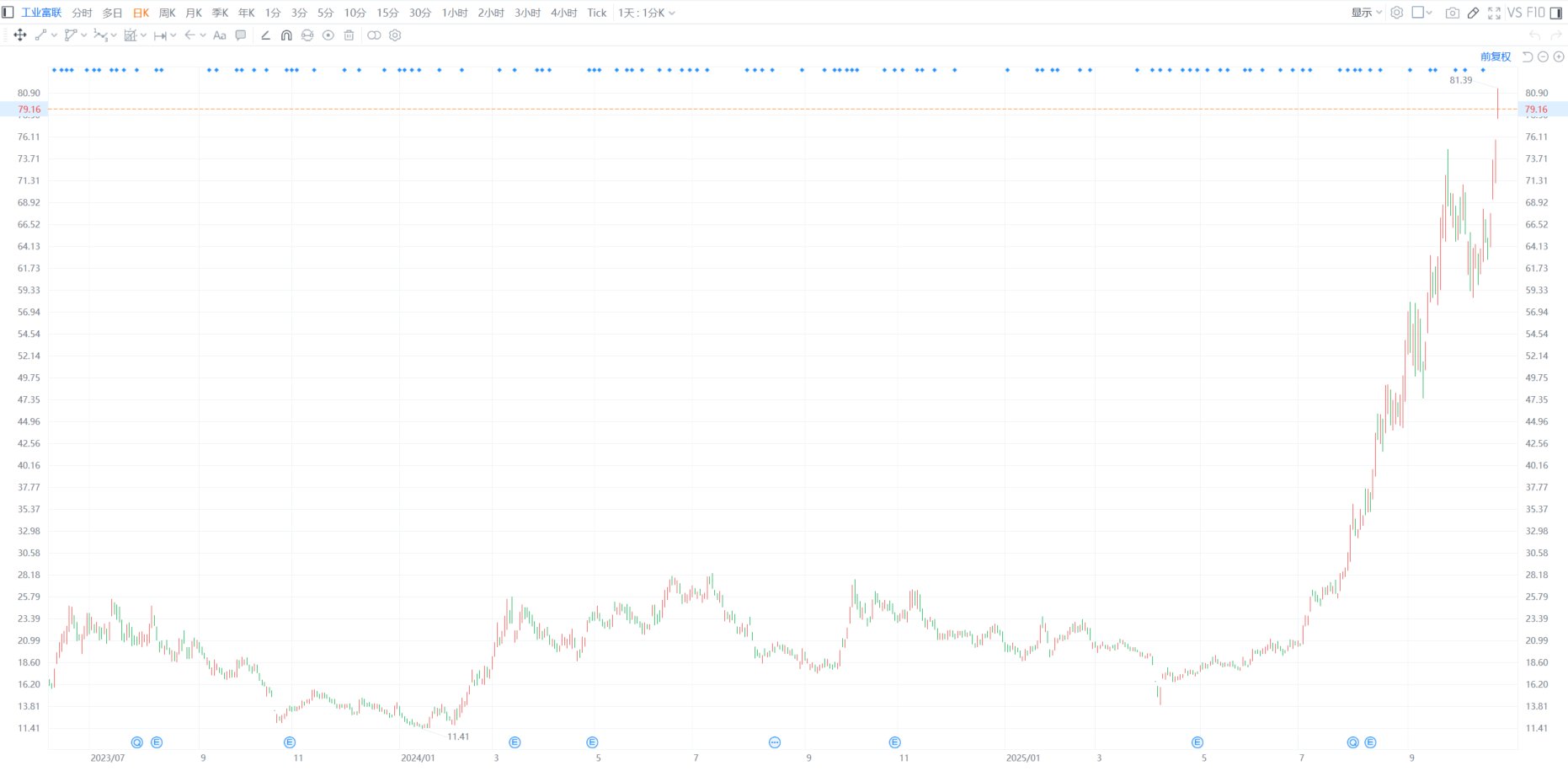Screen dimensions: 1568x771
Task: Delete drawings with the trash icon
Action: click(349, 35)
